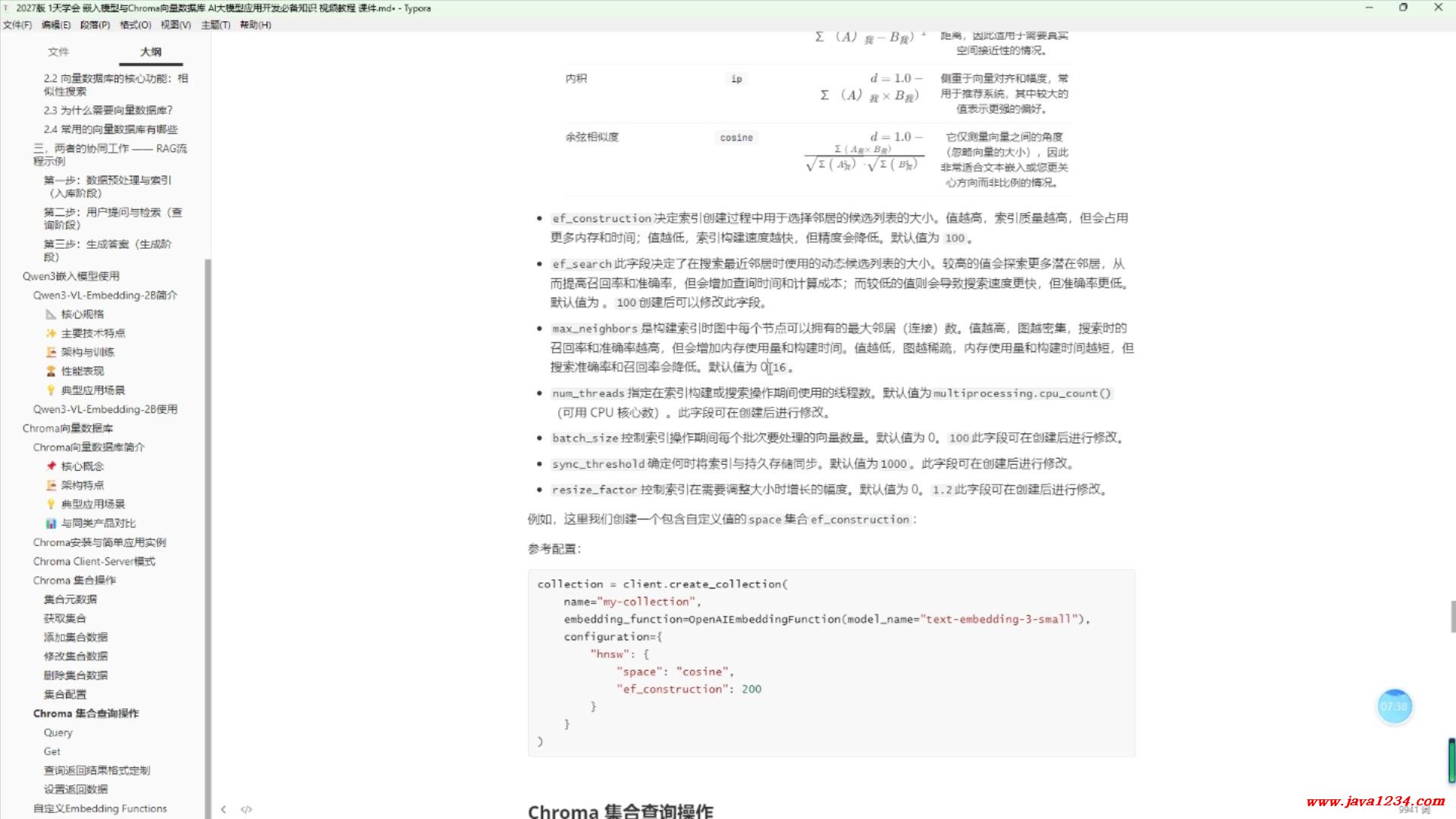Switch to the 文件 sidebar tab
The image size is (1456, 819).
pos(58,52)
